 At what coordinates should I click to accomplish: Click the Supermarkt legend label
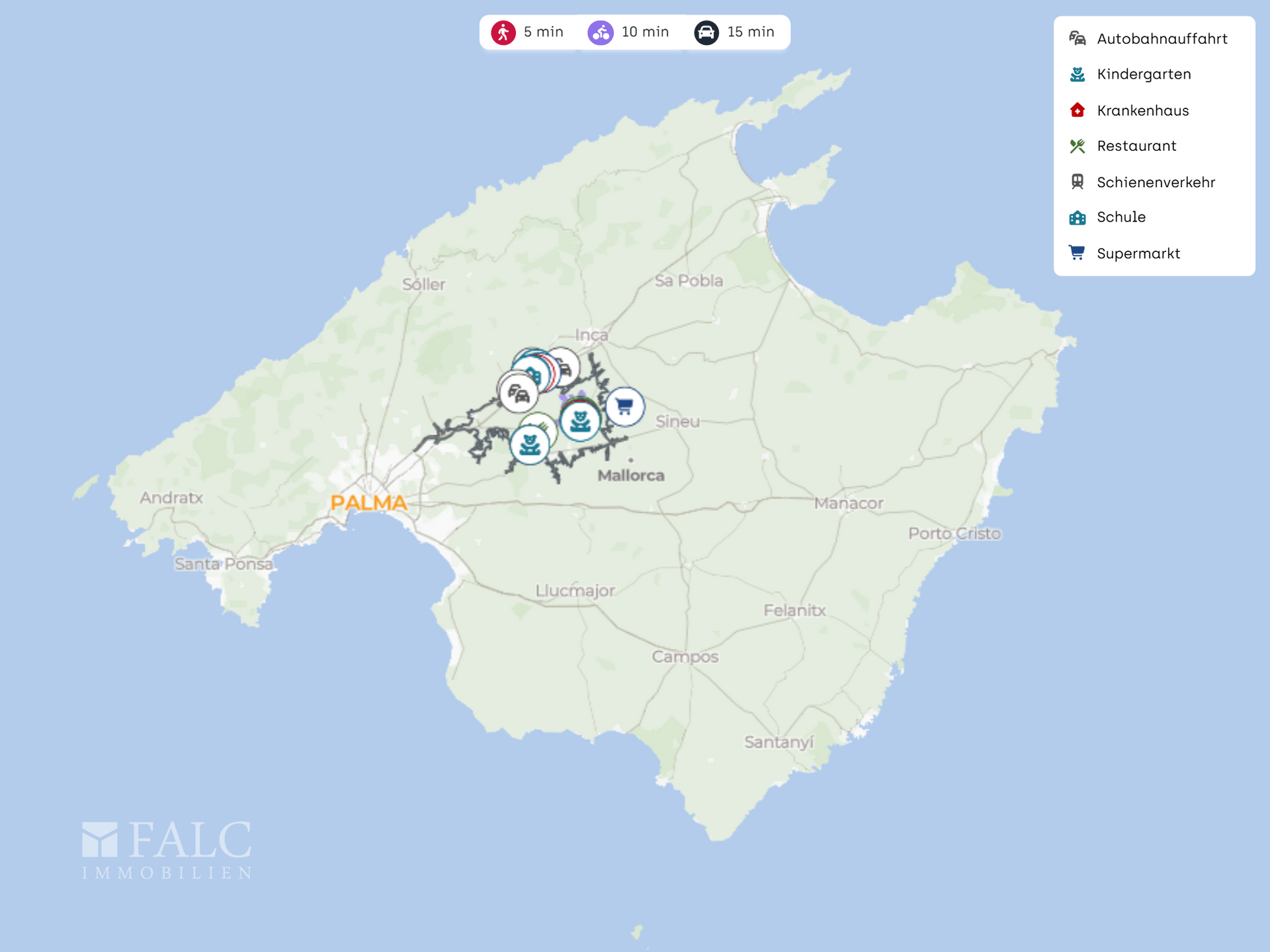(x=1138, y=254)
